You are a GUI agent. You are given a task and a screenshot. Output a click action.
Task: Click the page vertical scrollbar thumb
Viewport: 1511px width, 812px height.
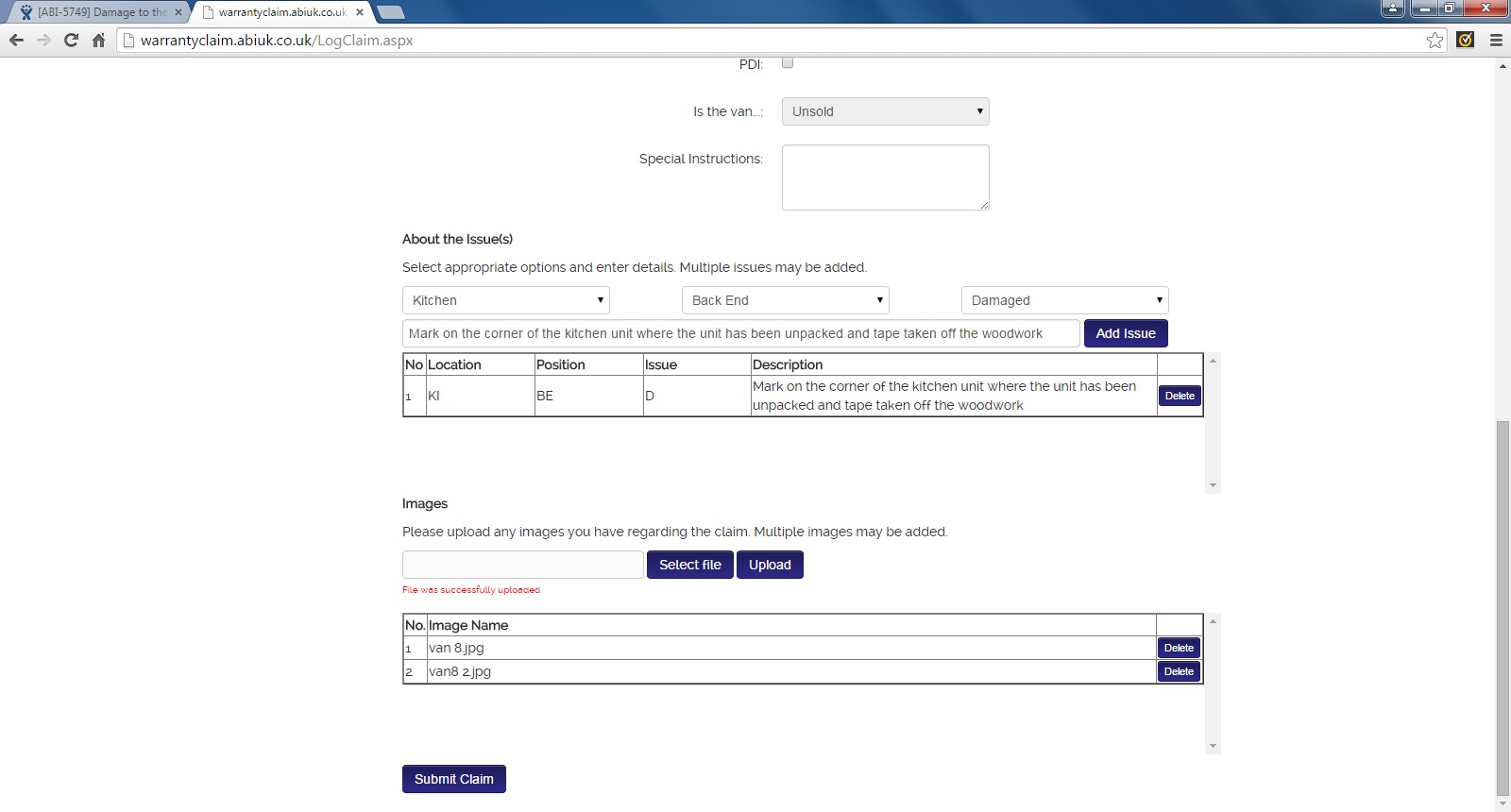pos(1503,609)
